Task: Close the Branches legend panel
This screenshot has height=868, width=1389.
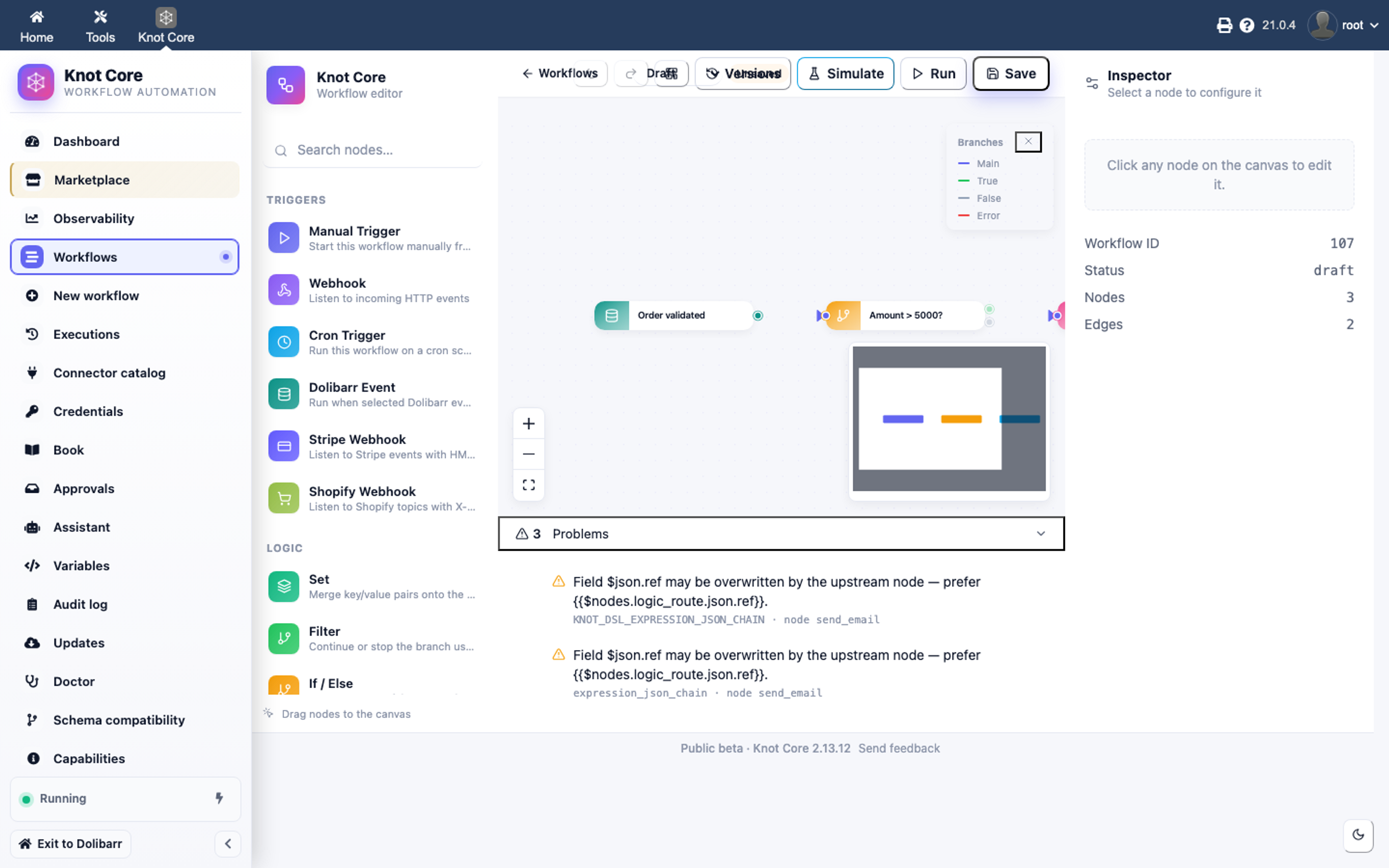Action: 1028,141
